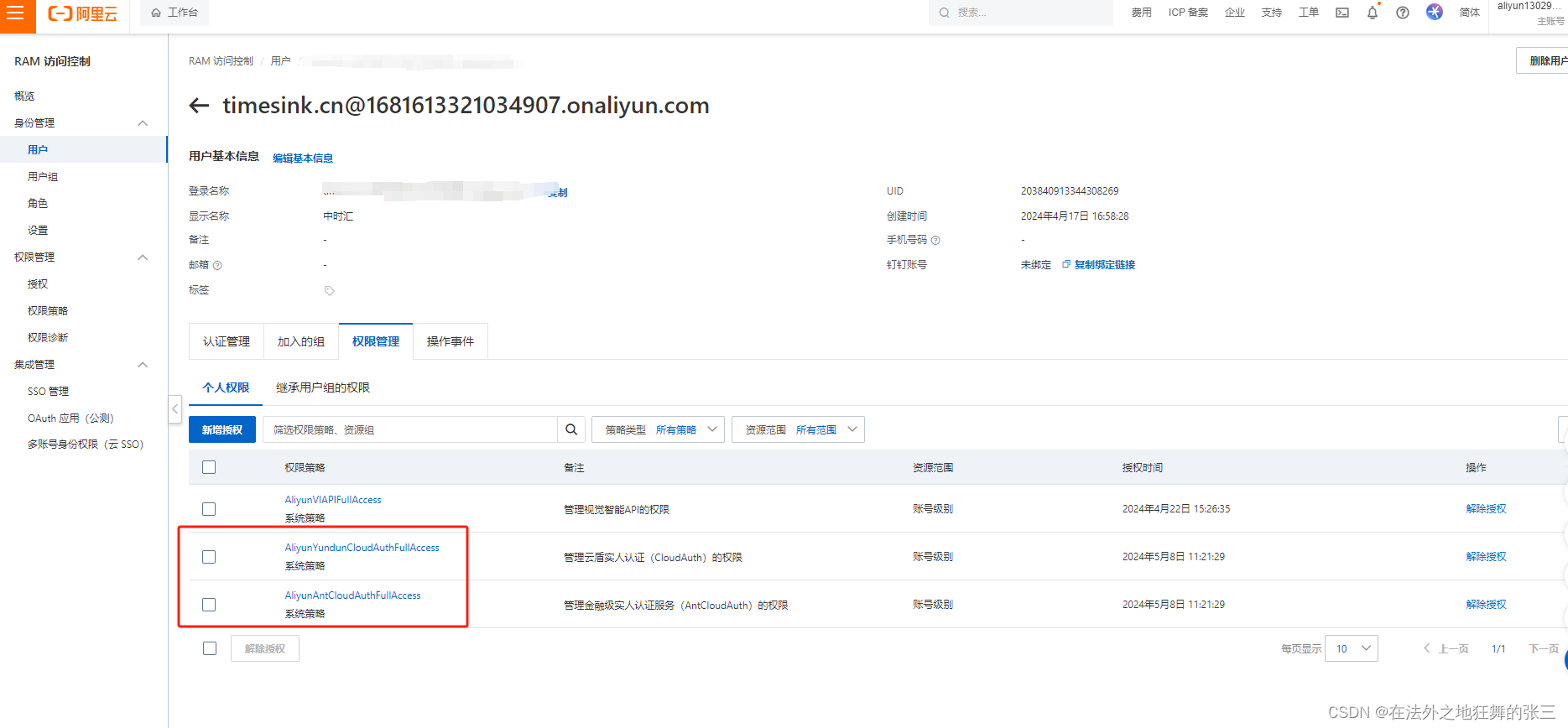Image resolution: width=1568 pixels, height=728 pixels.
Task: Check the AliyunVIAPIFullAccess row checkbox
Action: click(209, 509)
